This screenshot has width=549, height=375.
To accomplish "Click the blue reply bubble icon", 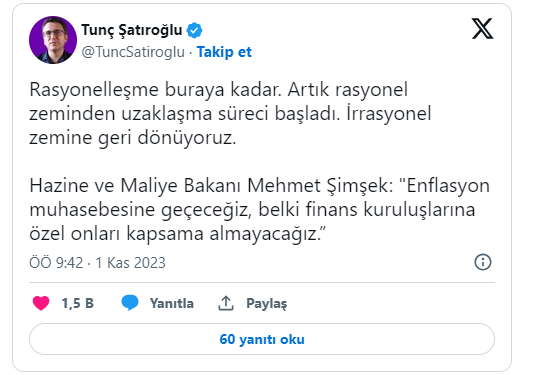I will click(130, 303).
